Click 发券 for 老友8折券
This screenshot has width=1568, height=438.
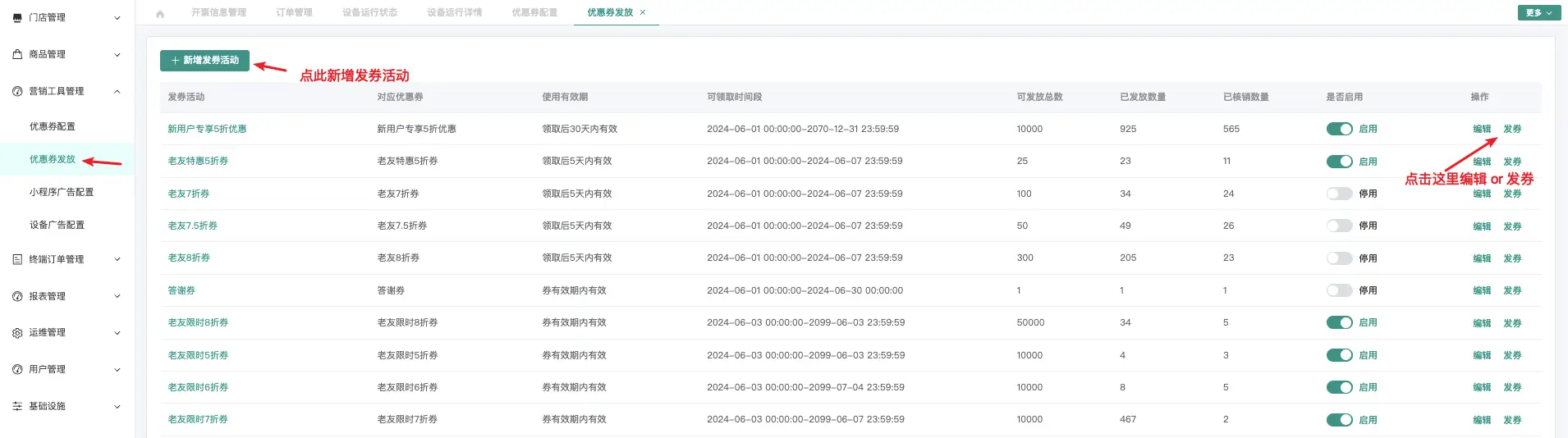1512,258
